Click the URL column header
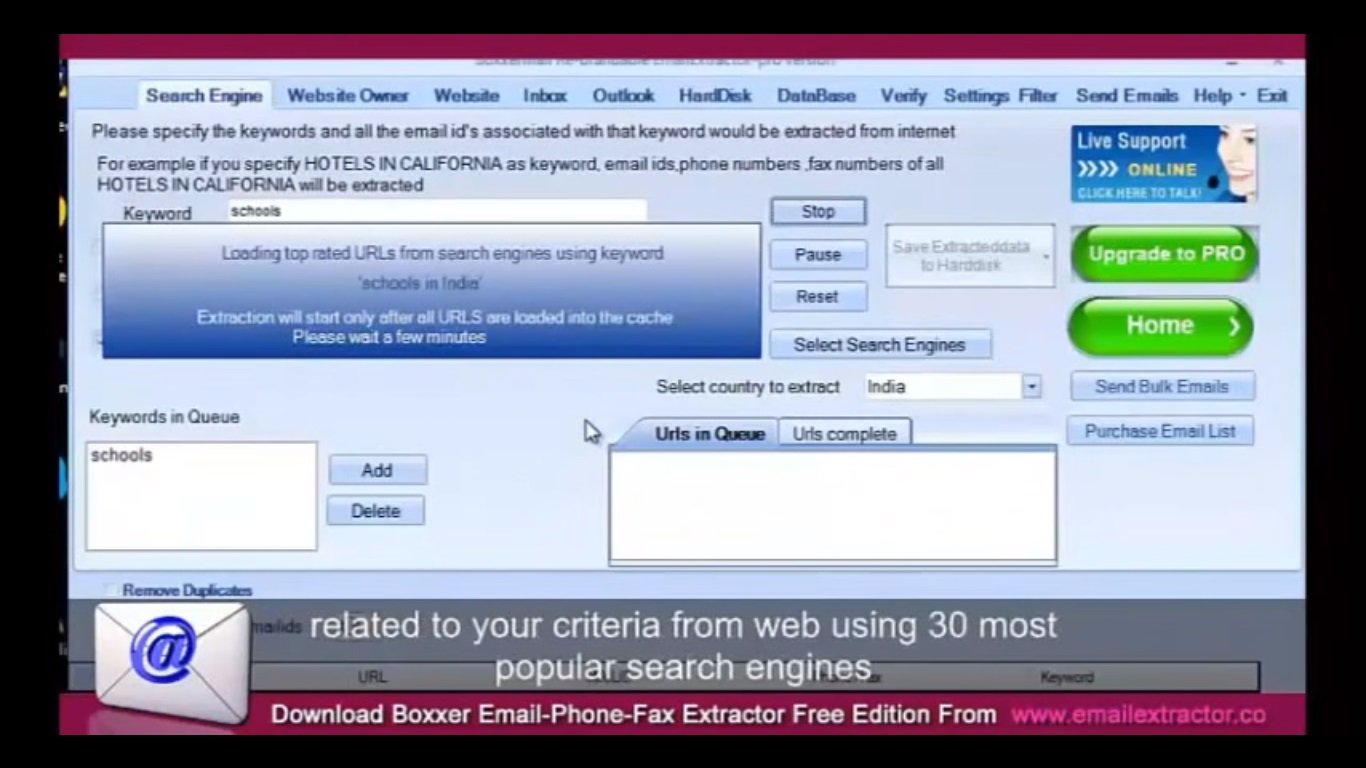Viewport: 1366px width, 768px height. tap(372, 677)
